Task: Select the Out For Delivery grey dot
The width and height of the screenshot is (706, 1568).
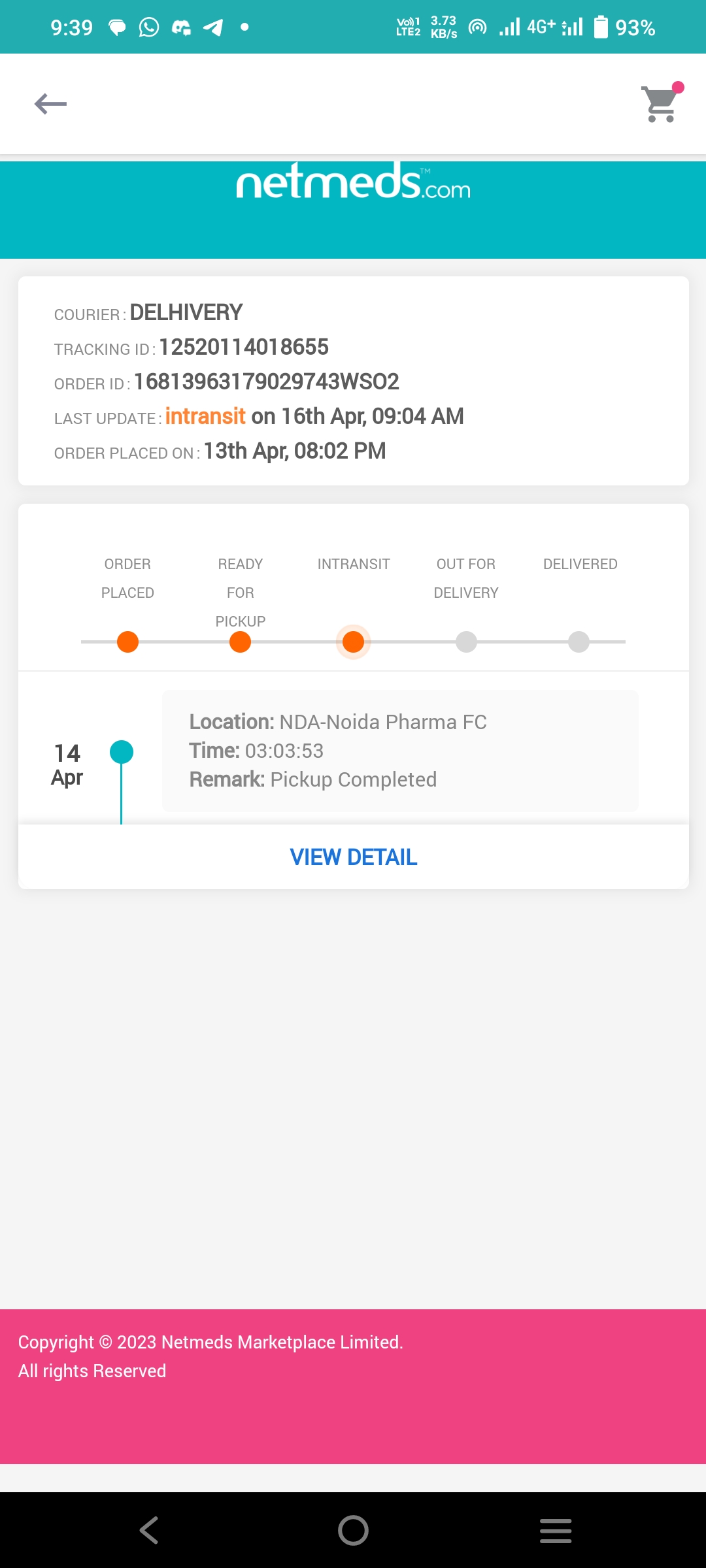Action: 466,642
